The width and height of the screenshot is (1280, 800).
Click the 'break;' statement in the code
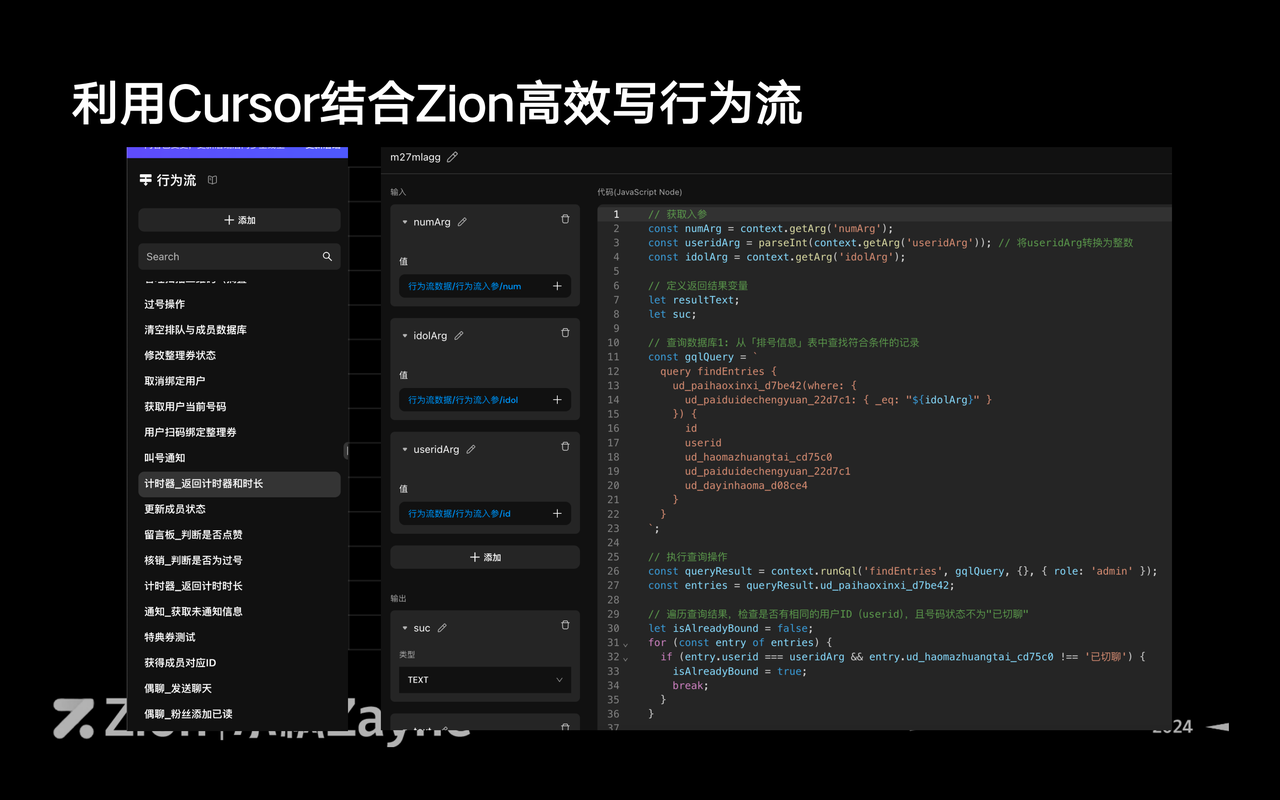pyautogui.click(x=690, y=686)
